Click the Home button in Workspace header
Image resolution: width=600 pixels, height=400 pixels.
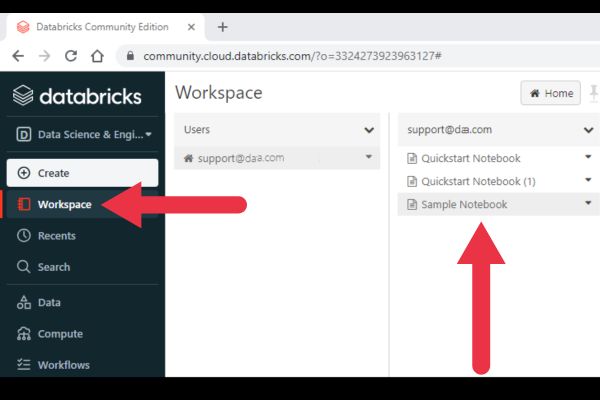click(550, 93)
